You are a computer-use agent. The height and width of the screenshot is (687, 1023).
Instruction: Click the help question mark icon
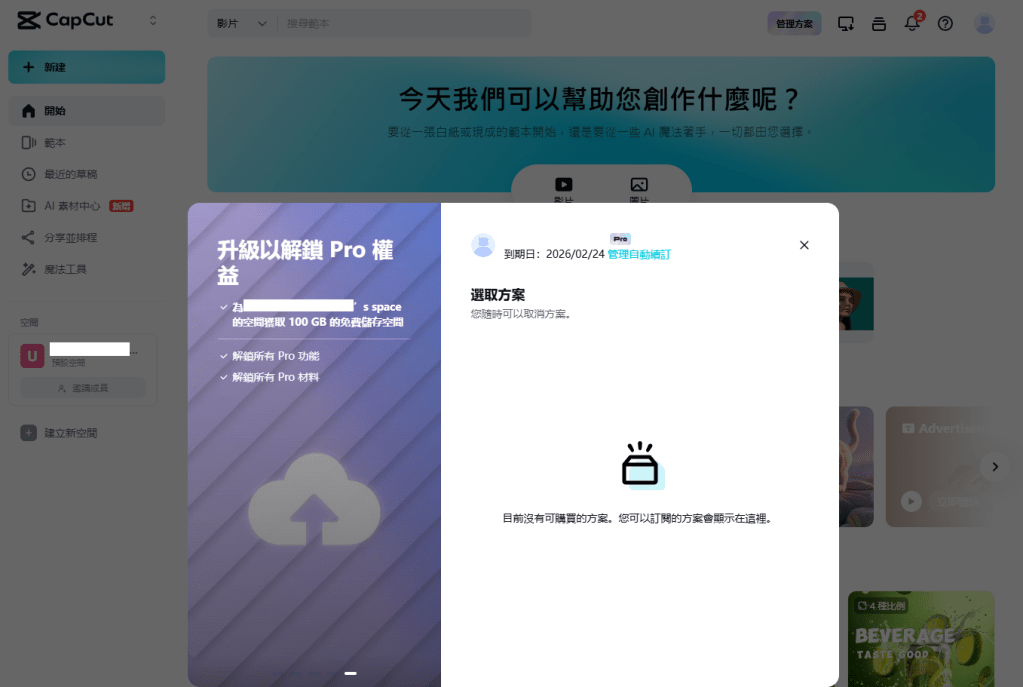945,23
